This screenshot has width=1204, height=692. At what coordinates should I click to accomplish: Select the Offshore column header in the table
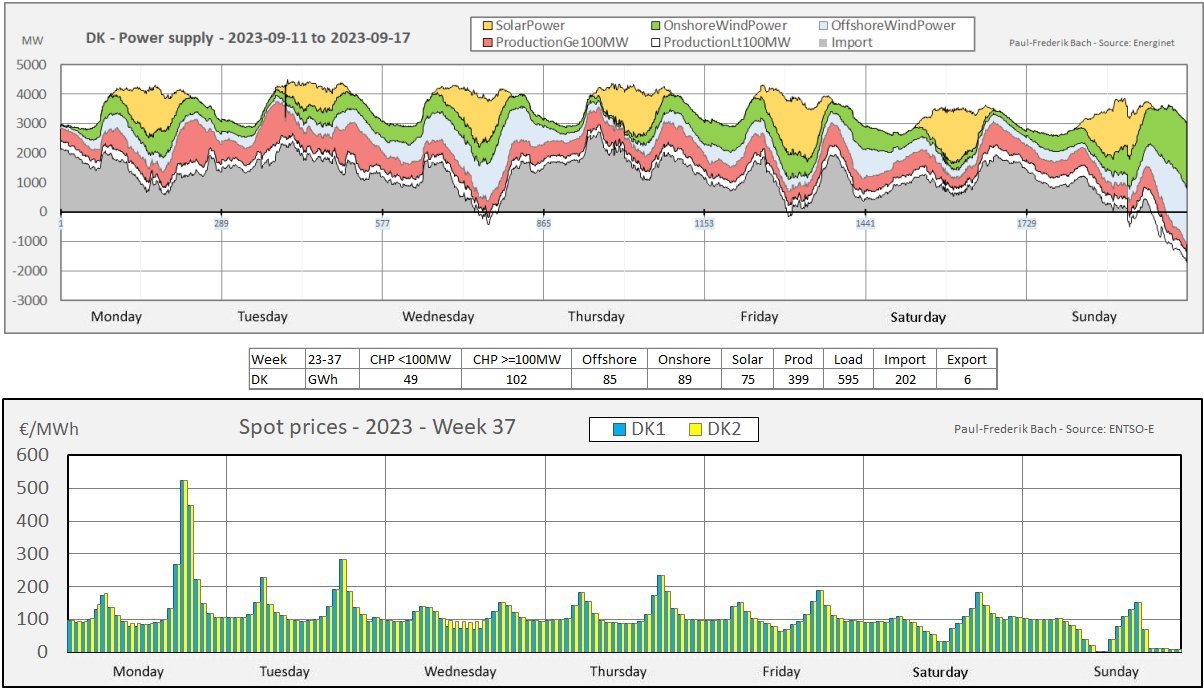click(609, 359)
